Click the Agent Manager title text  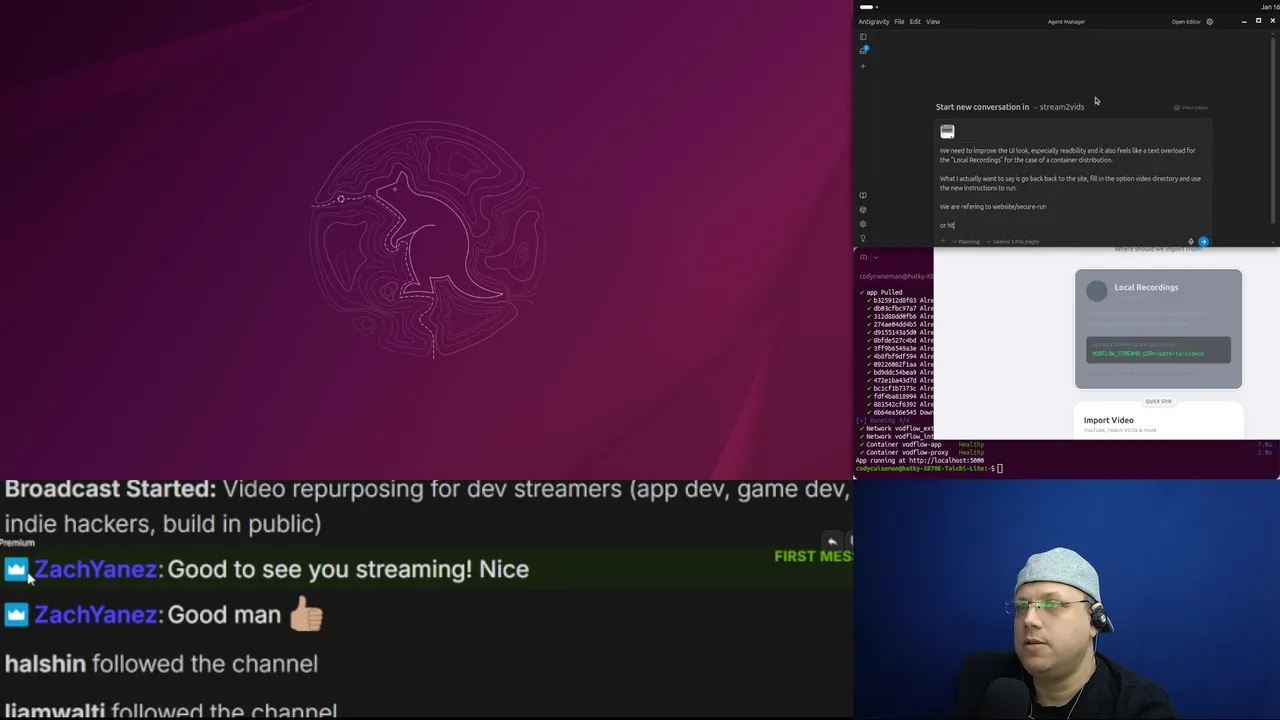(1066, 21)
